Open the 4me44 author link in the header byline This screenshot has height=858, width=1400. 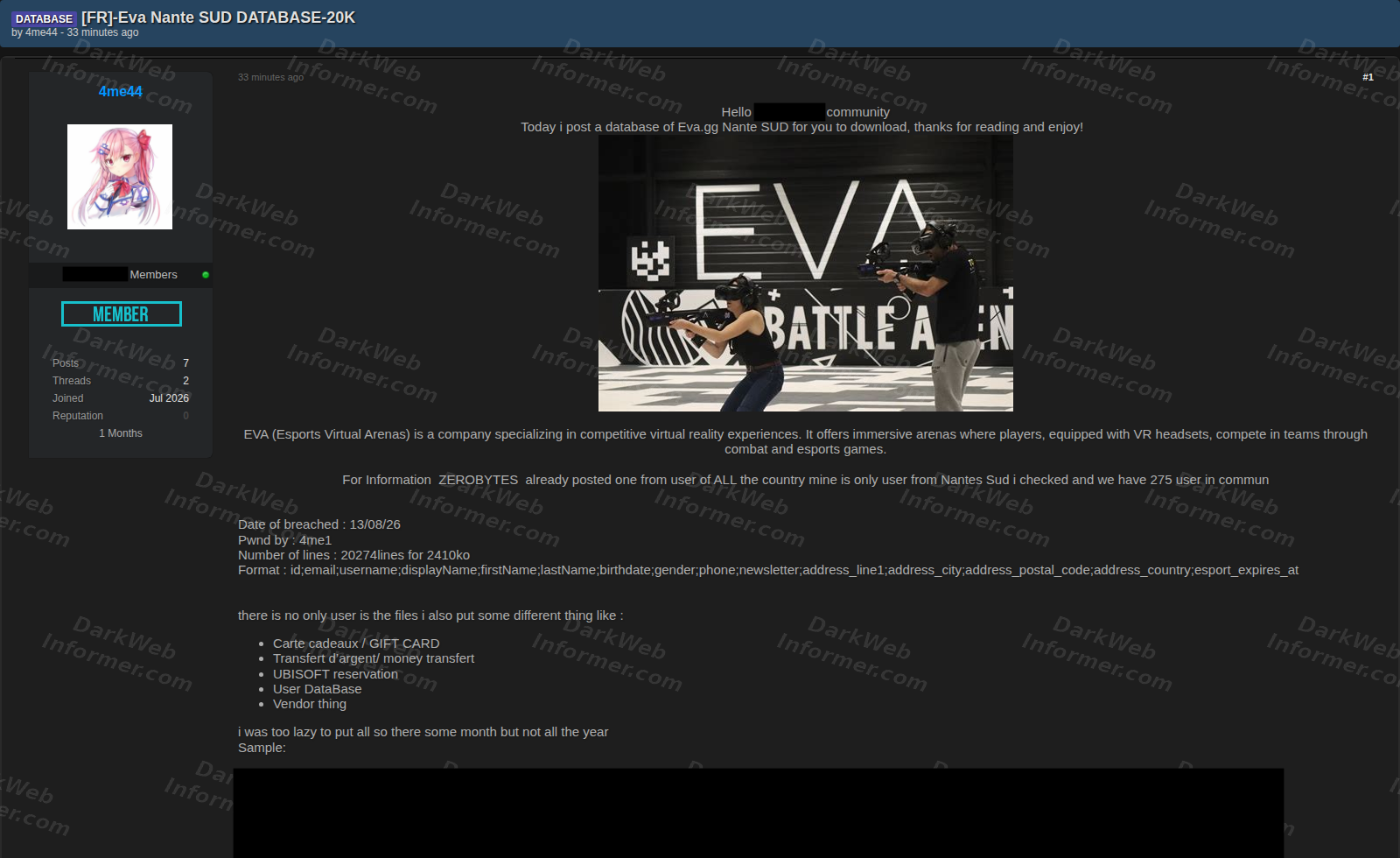41,32
